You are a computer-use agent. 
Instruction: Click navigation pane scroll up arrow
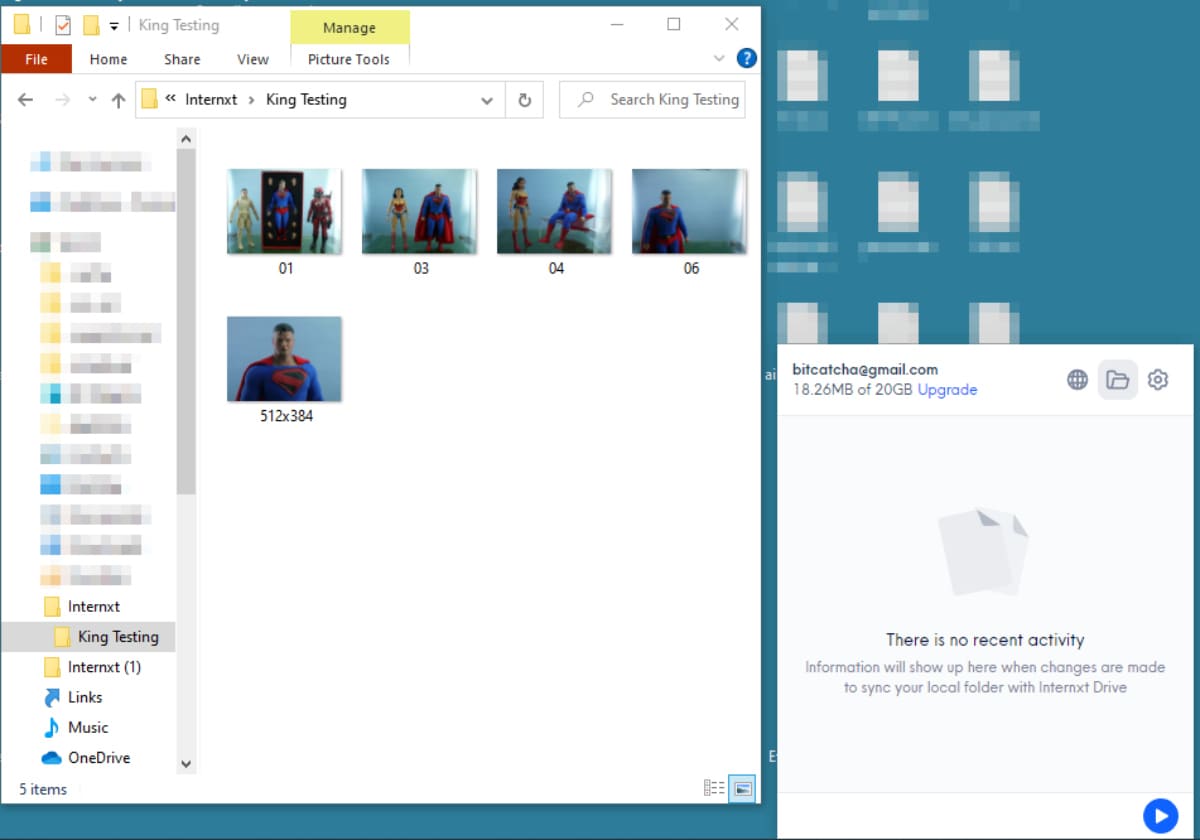point(186,137)
